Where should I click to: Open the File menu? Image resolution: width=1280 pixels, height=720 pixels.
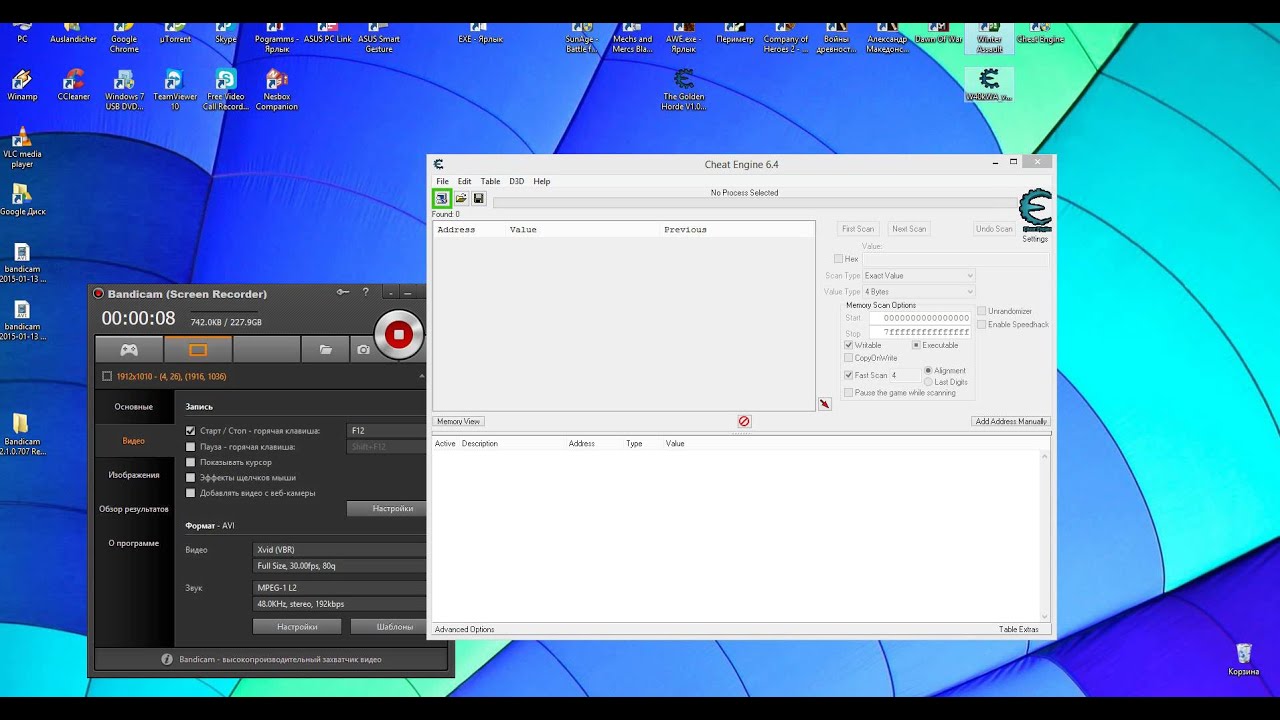(x=442, y=181)
